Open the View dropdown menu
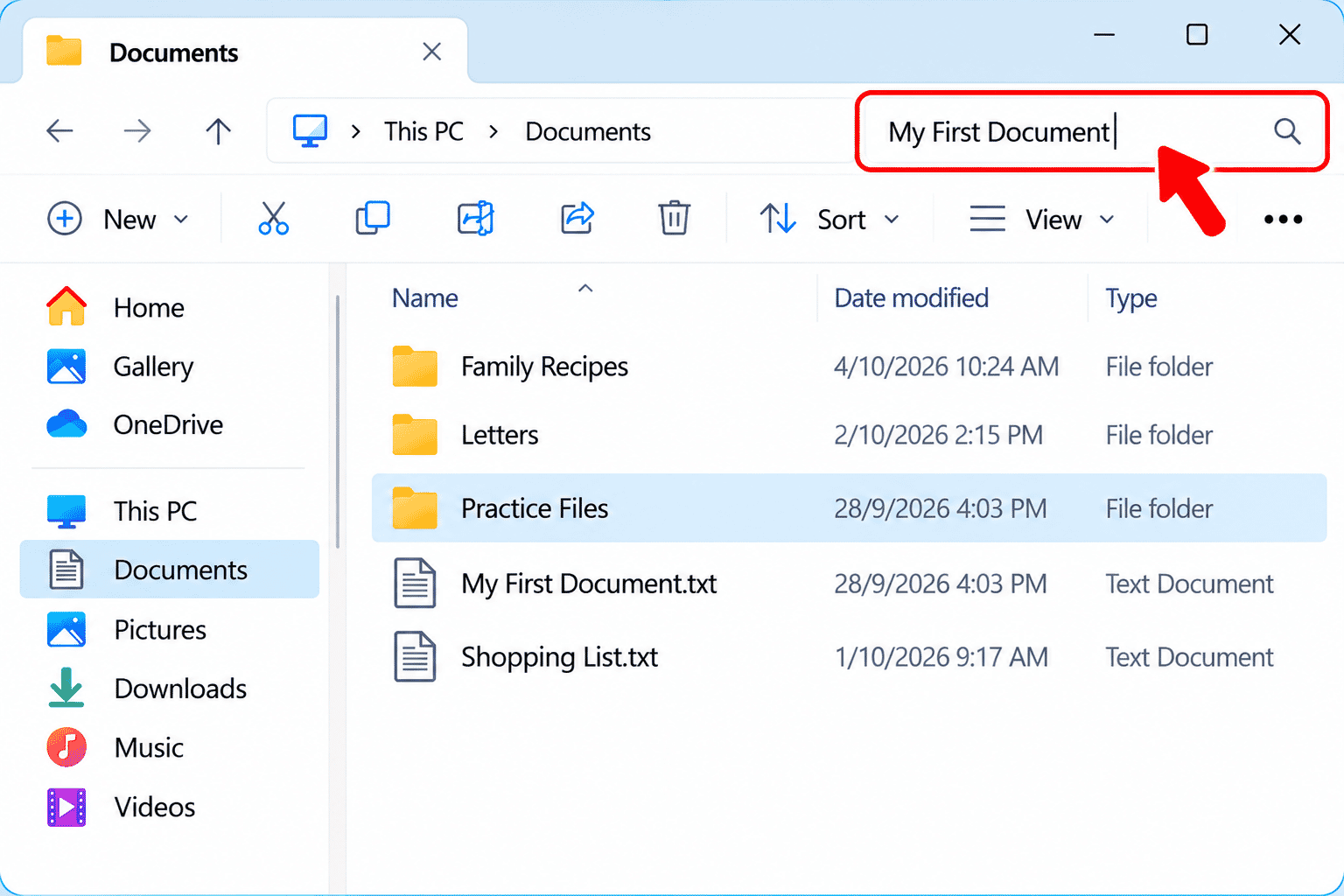 pyautogui.click(x=1041, y=219)
